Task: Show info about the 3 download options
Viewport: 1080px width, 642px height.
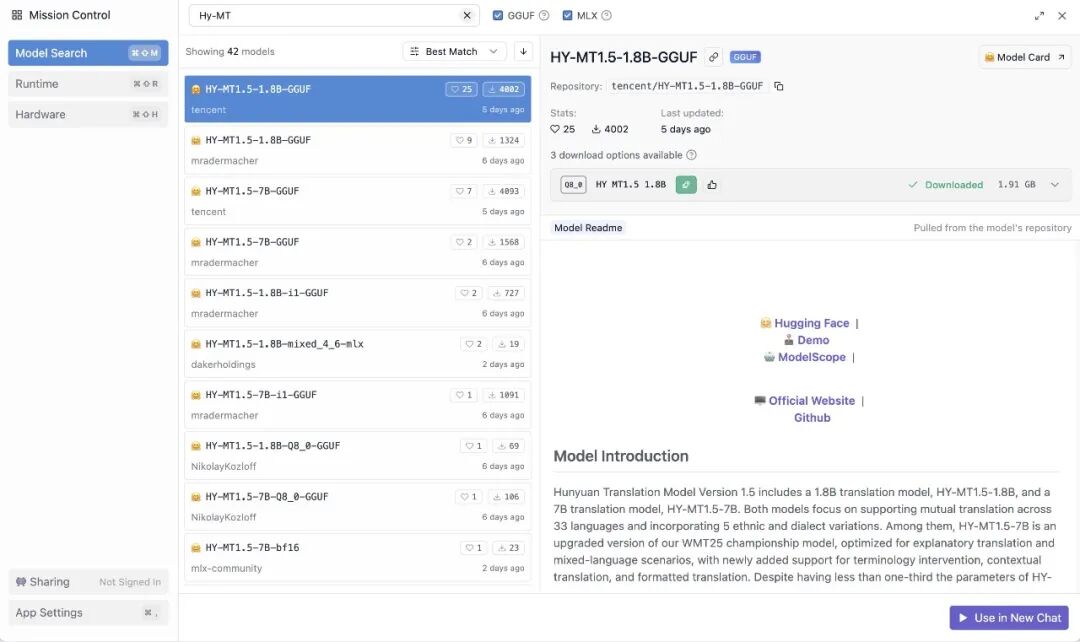Action: point(691,155)
